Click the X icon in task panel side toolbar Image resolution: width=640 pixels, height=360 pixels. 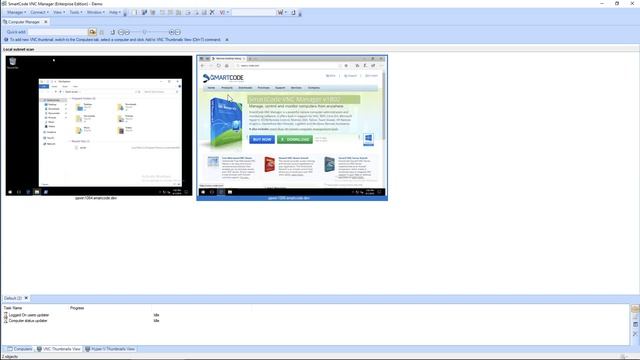635,334
